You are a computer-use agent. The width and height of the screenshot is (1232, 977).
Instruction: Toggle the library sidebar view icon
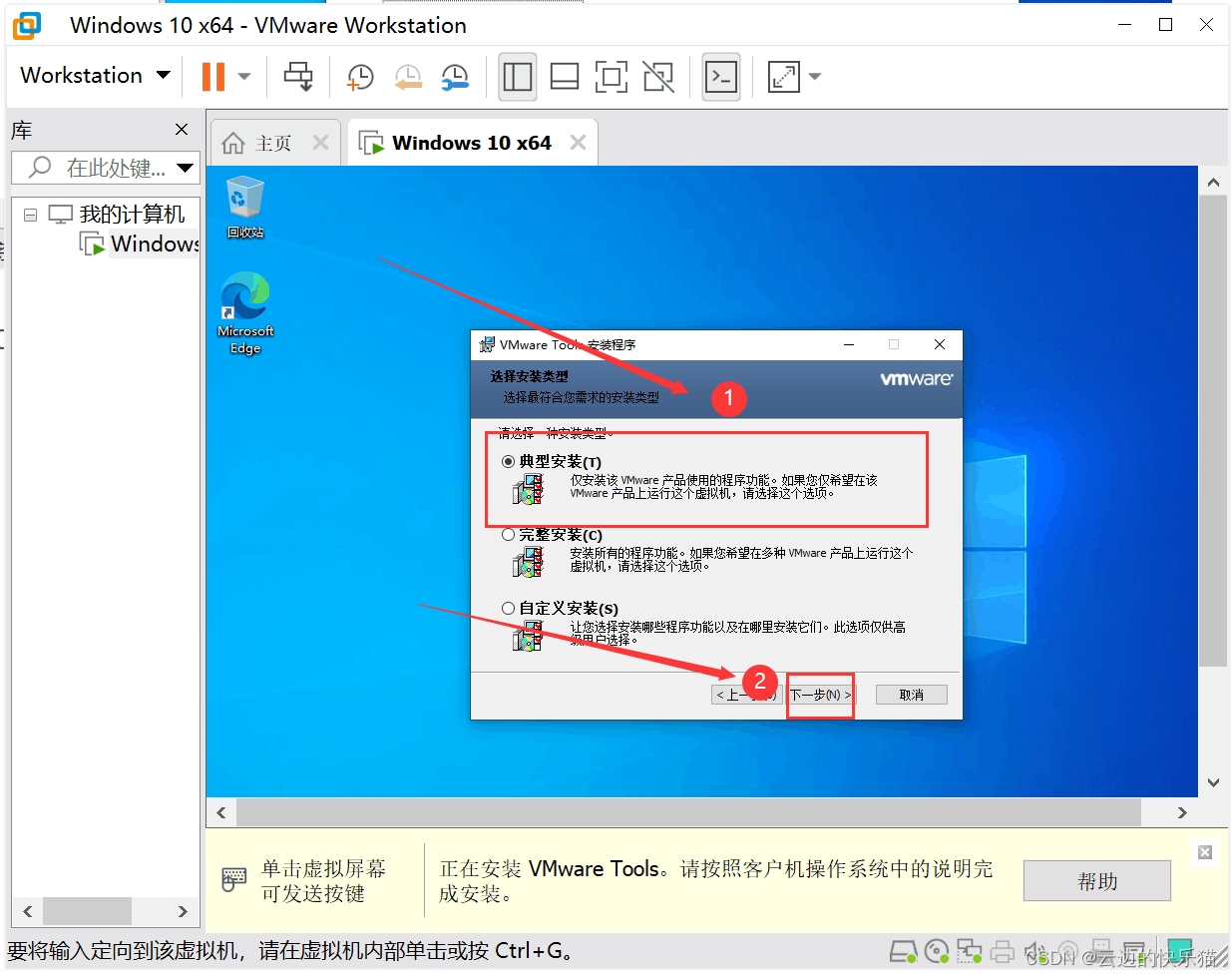(x=518, y=77)
